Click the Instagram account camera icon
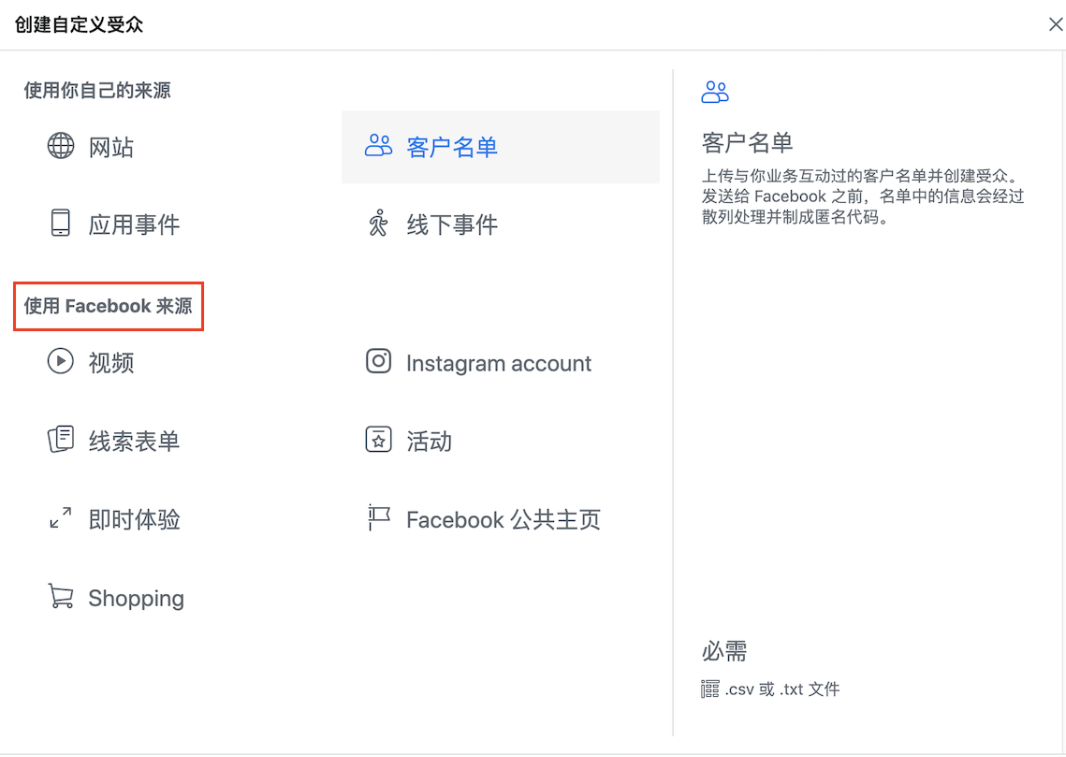 pos(378,362)
